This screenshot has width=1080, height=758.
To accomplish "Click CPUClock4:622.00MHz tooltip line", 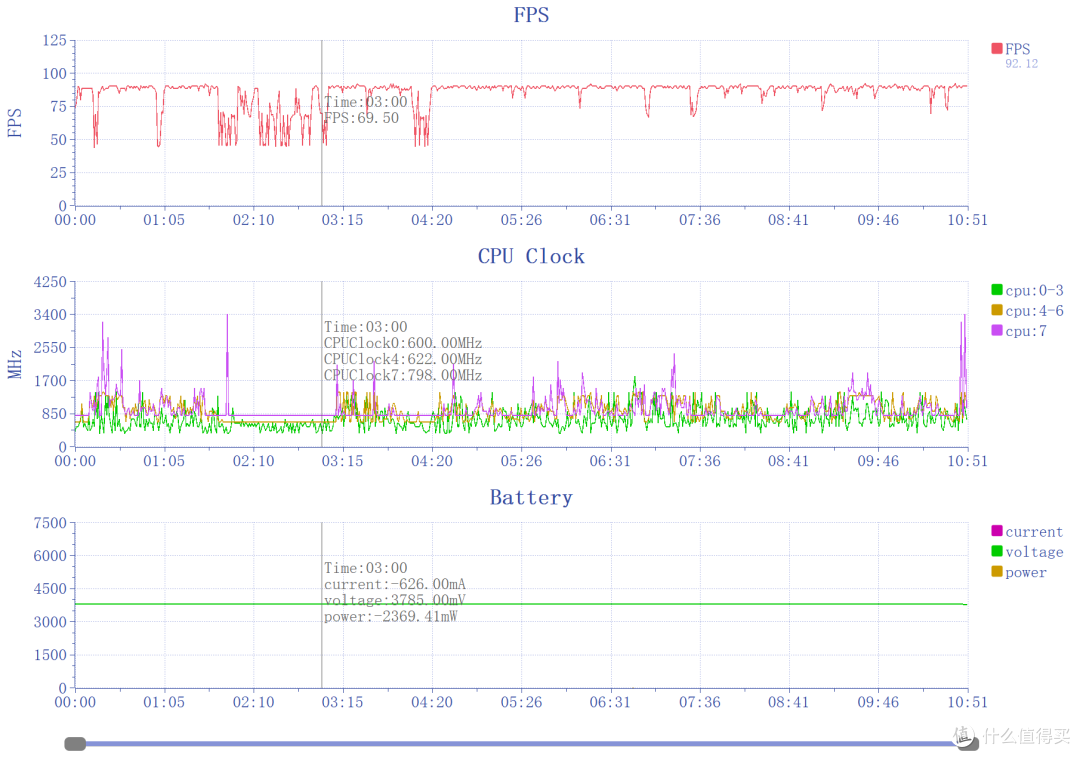I will pyautogui.click(x=403, y=359).
